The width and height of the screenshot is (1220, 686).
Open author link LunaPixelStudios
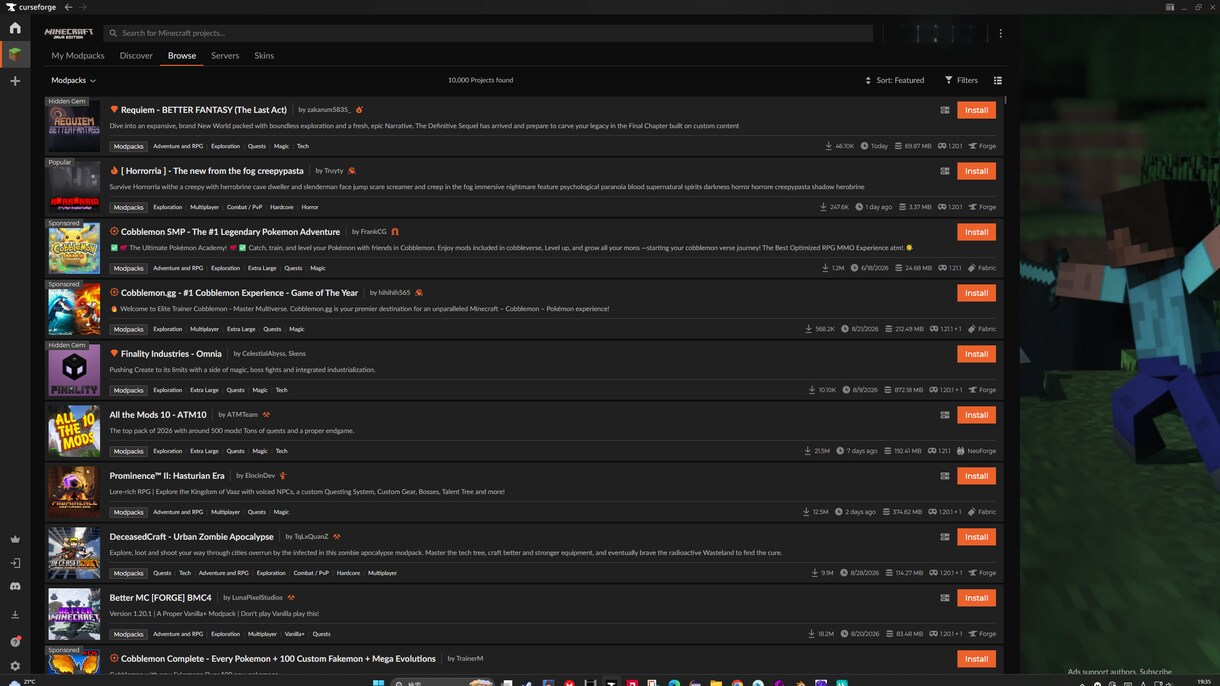point(257,598)
